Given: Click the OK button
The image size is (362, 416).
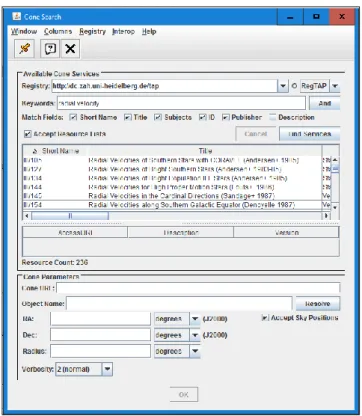Looking at the screenshot, I should pos(184,394).
